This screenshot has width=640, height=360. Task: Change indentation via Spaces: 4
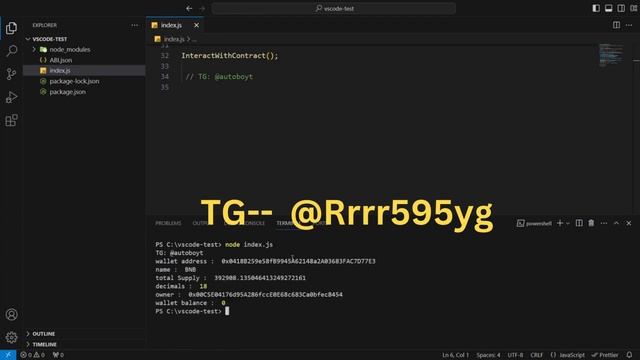coord(489,355)
